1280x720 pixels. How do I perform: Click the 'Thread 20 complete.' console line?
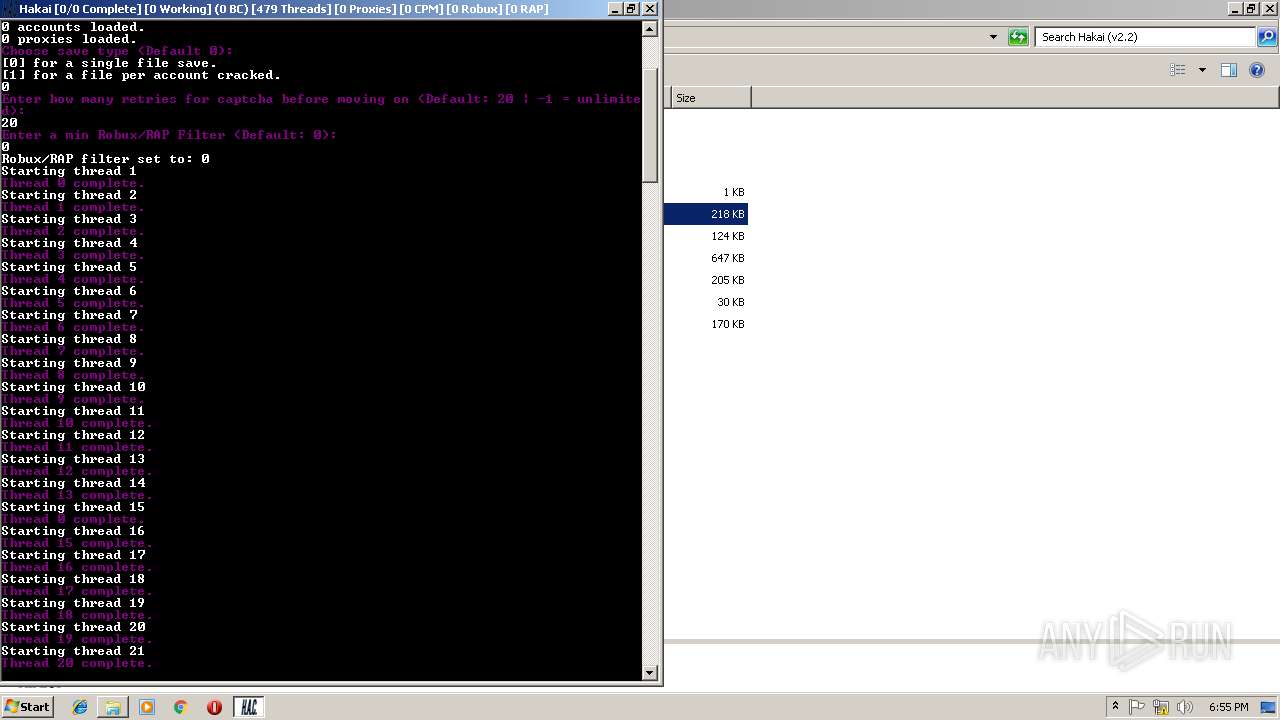tap(77, 663)
